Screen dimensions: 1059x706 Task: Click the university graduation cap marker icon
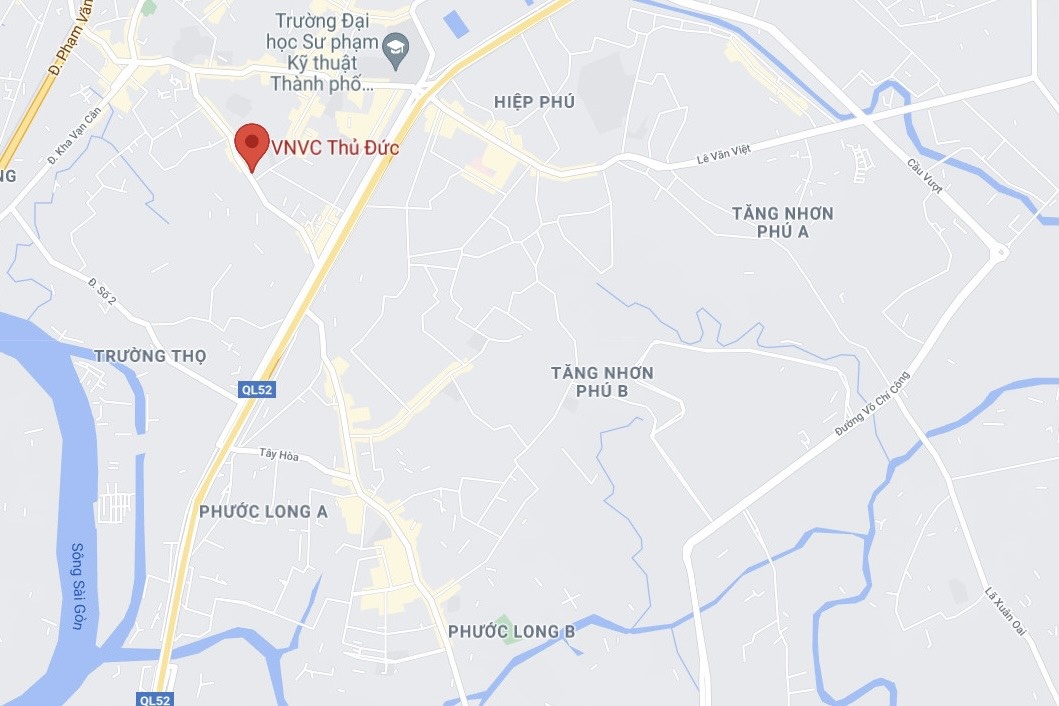(396, 51)
